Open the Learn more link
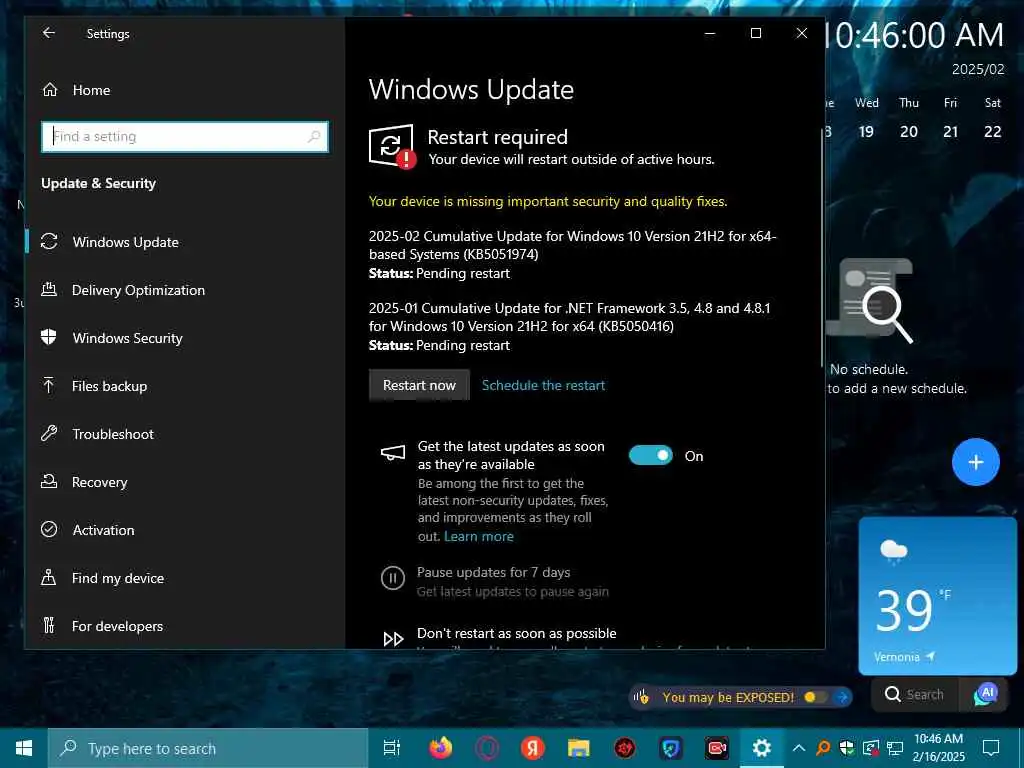The height and width of the screenshot is (768, 1024). click(x=479, y=536)
